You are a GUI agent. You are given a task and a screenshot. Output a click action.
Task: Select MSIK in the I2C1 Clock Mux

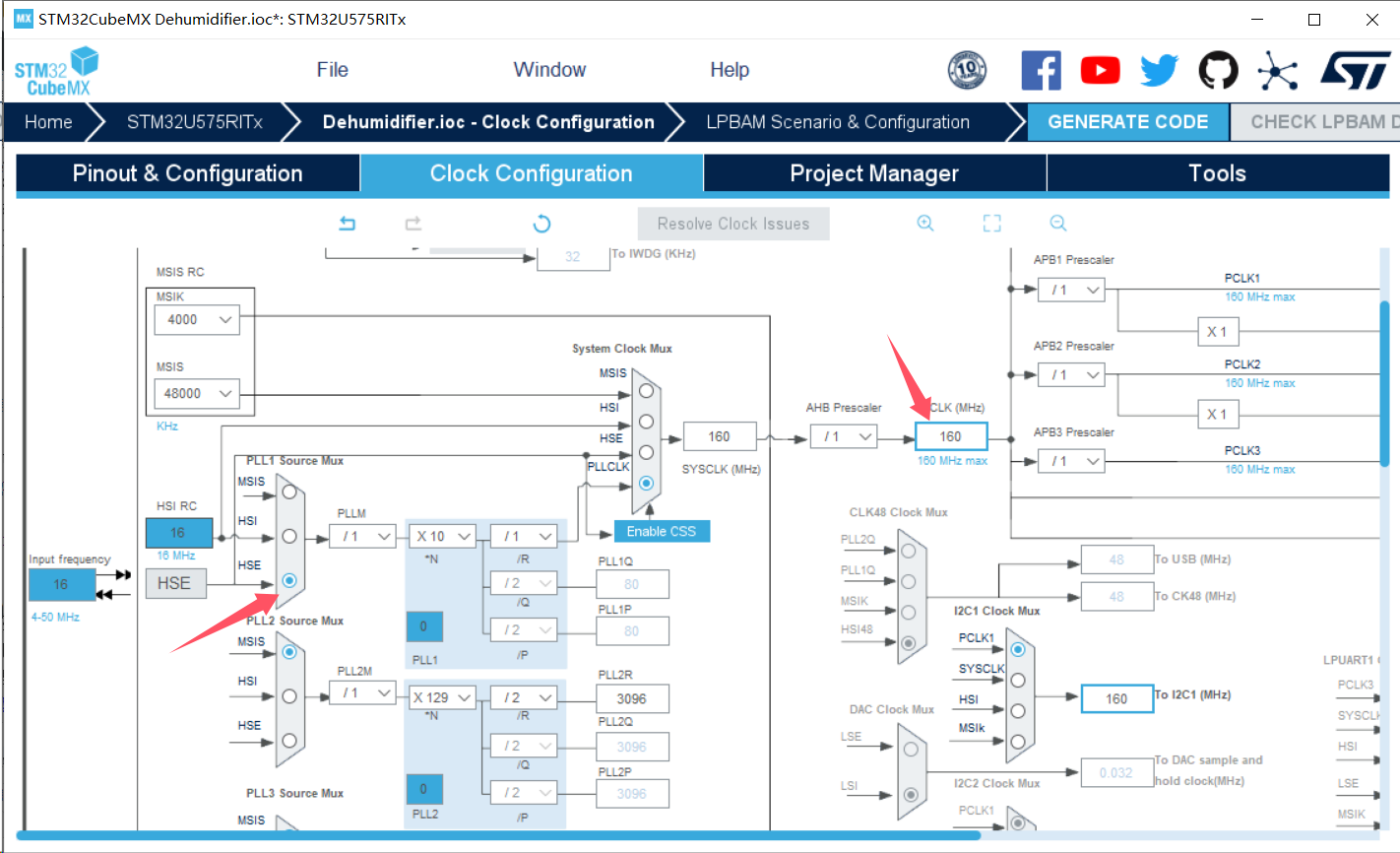click(x=1018, y=741)
